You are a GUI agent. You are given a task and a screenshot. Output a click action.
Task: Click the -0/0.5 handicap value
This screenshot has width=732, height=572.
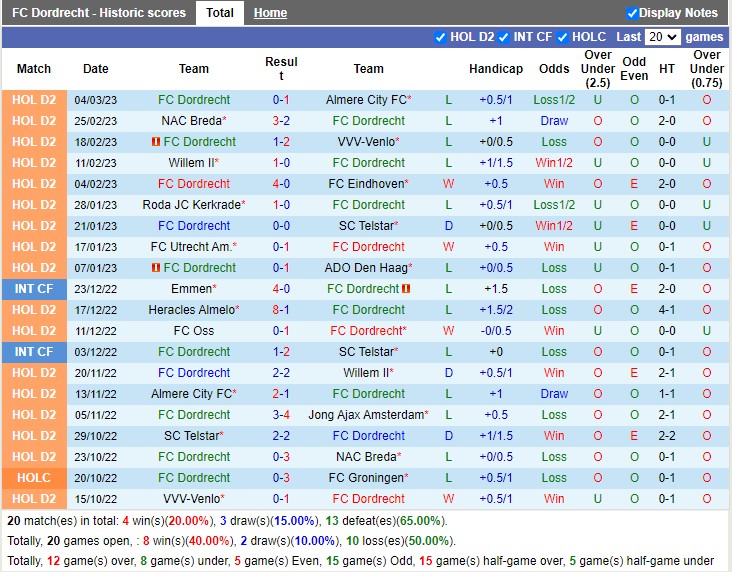pos(496,331)
